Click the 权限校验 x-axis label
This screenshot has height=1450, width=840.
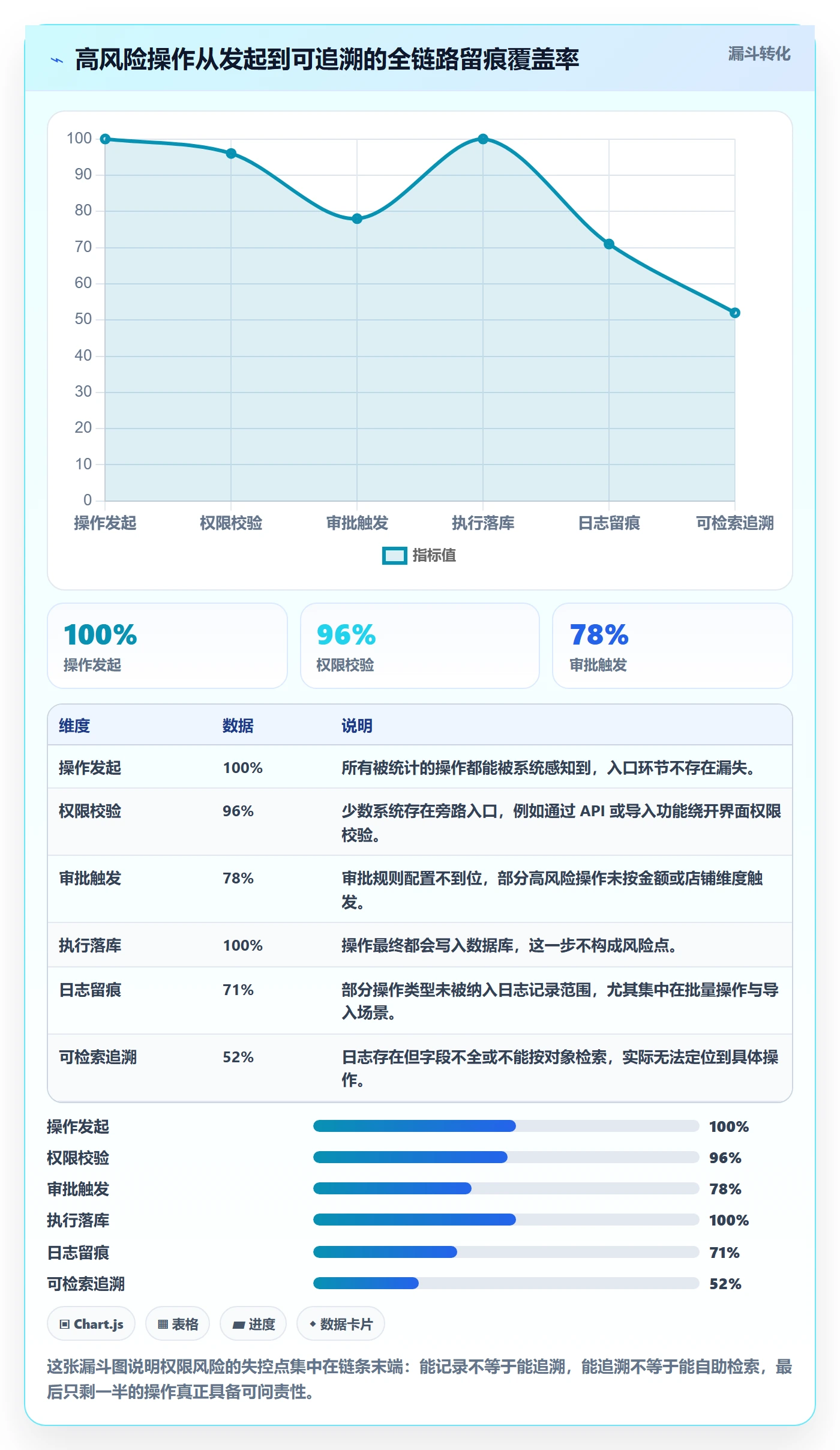click(231, 523)
